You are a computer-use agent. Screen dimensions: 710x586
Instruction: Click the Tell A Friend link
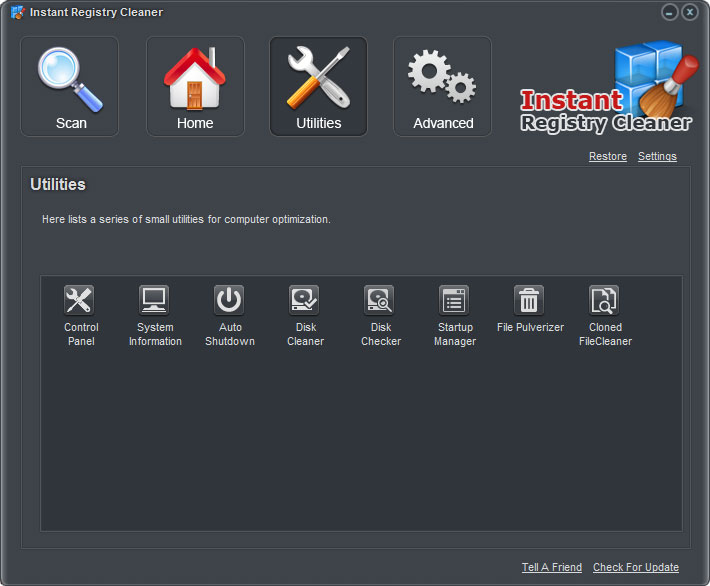pyautogui.click(x=552, y=567)
